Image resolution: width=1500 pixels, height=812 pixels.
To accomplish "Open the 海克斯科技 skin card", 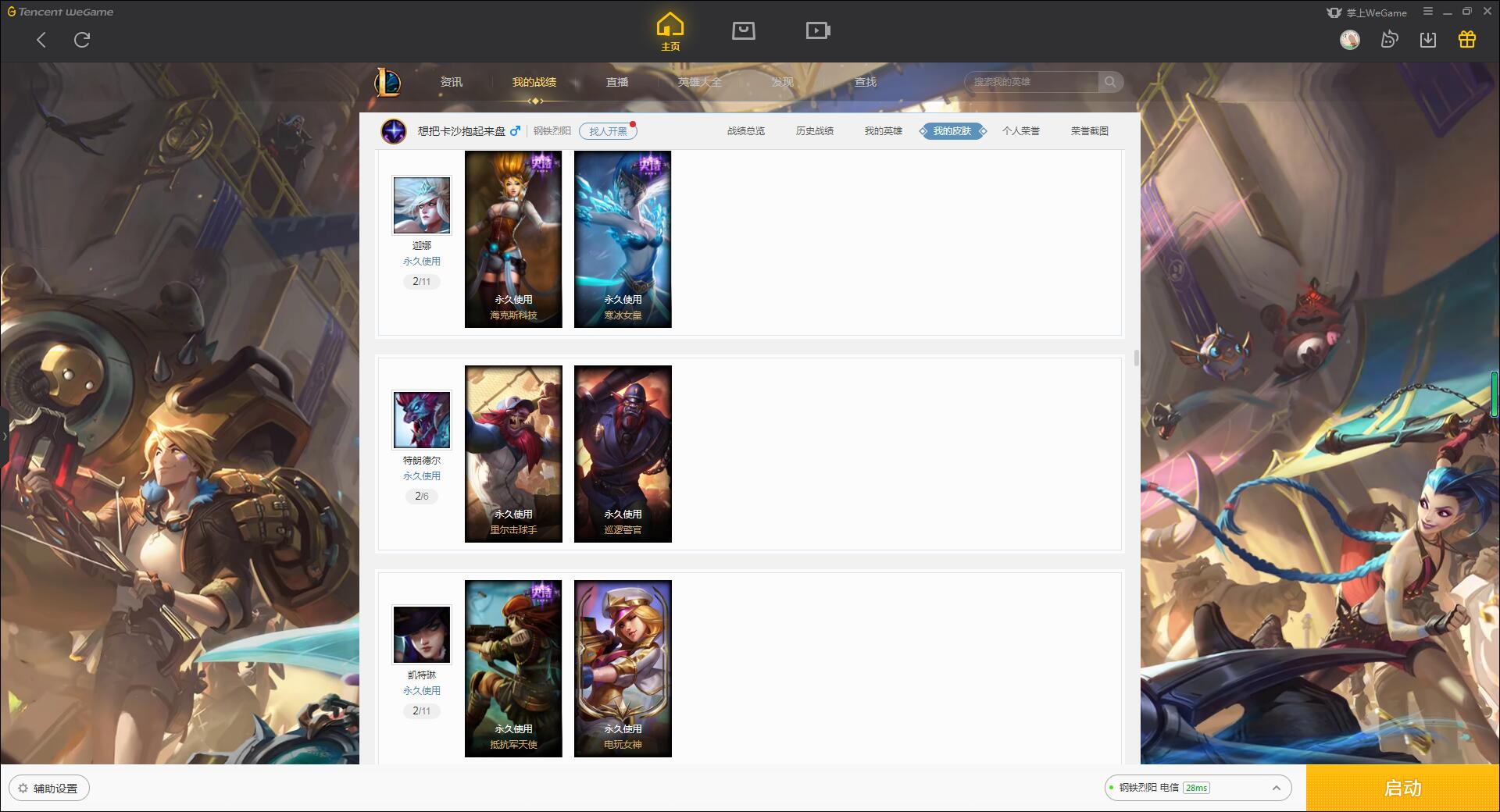I will [513, 239].
